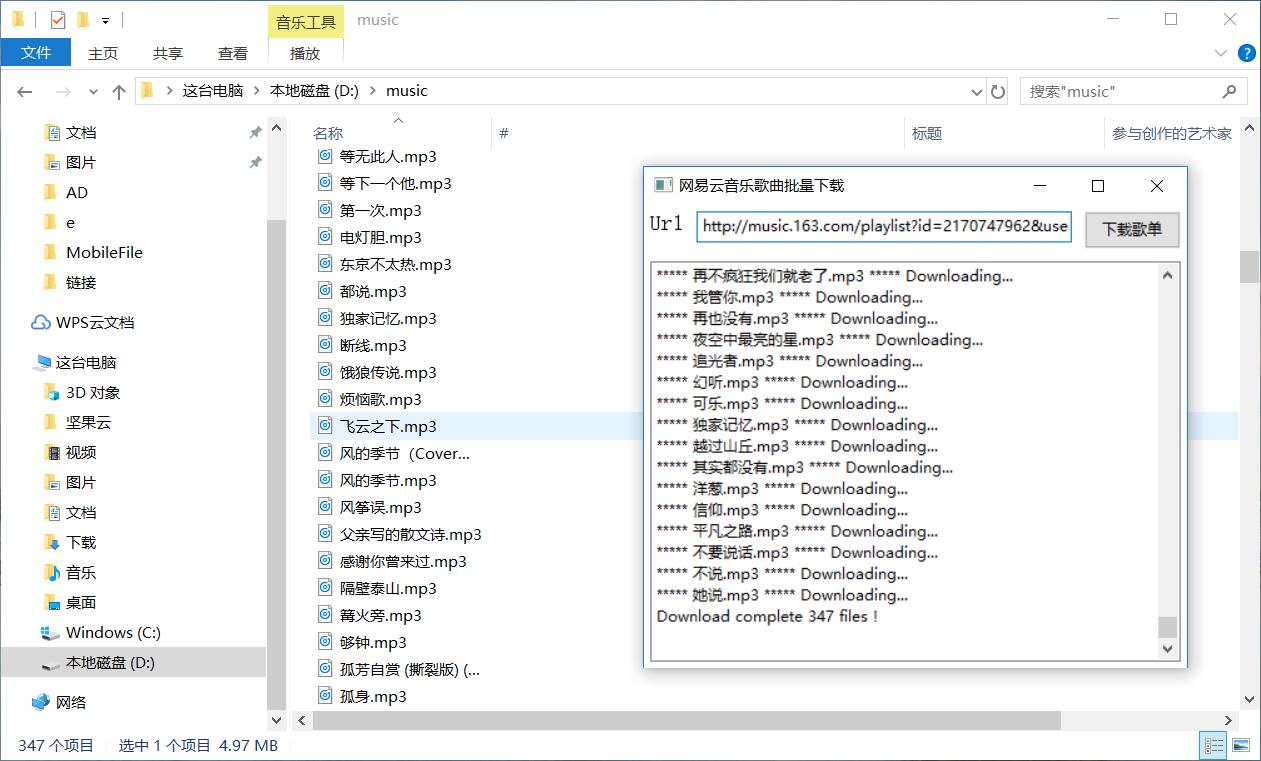
Task: Open the 文件 menu
Action: [x=36, y=53]
